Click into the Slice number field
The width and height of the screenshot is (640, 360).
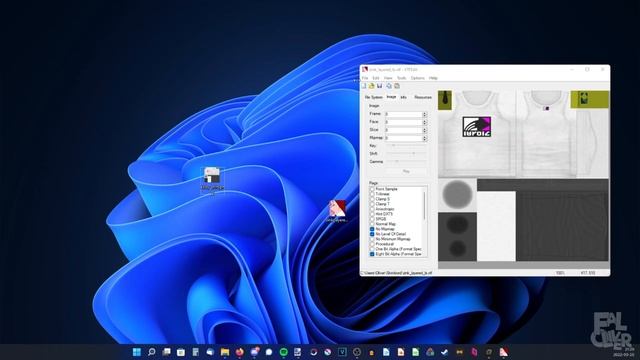pos(404,130)
